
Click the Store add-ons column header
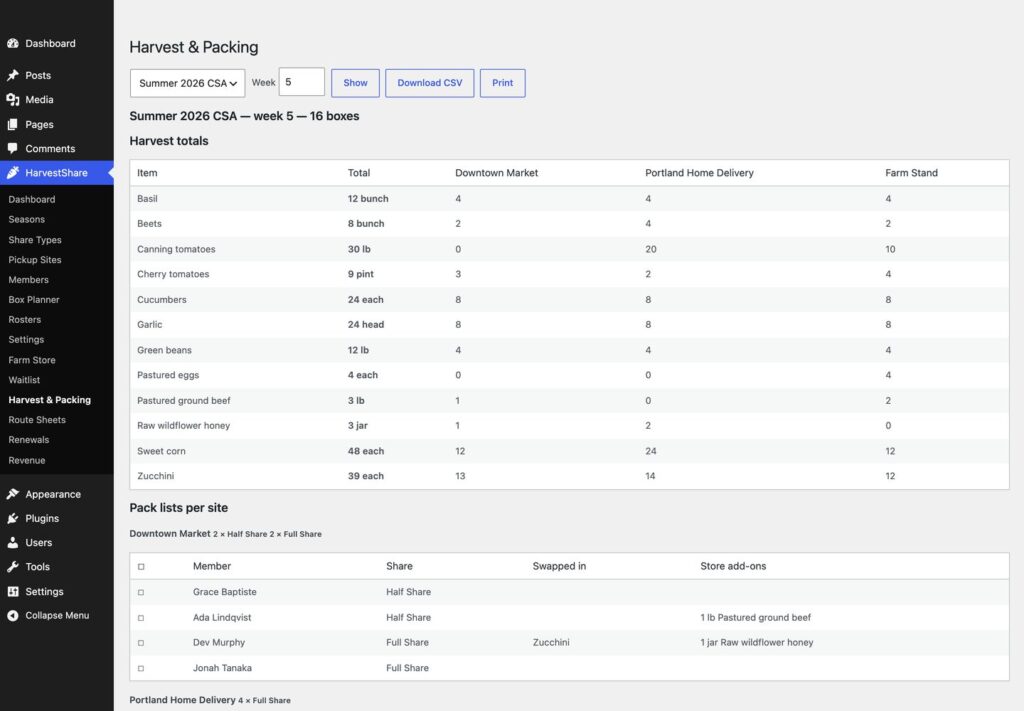733,566
